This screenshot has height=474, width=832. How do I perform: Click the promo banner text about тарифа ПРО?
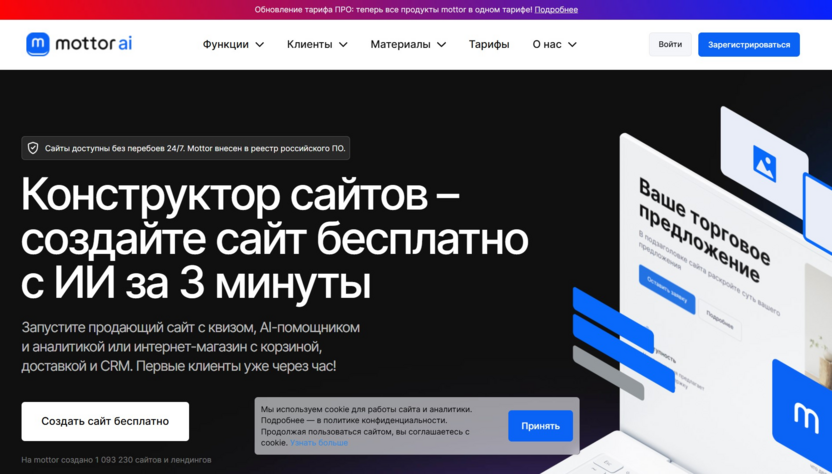tap(393, 10)
